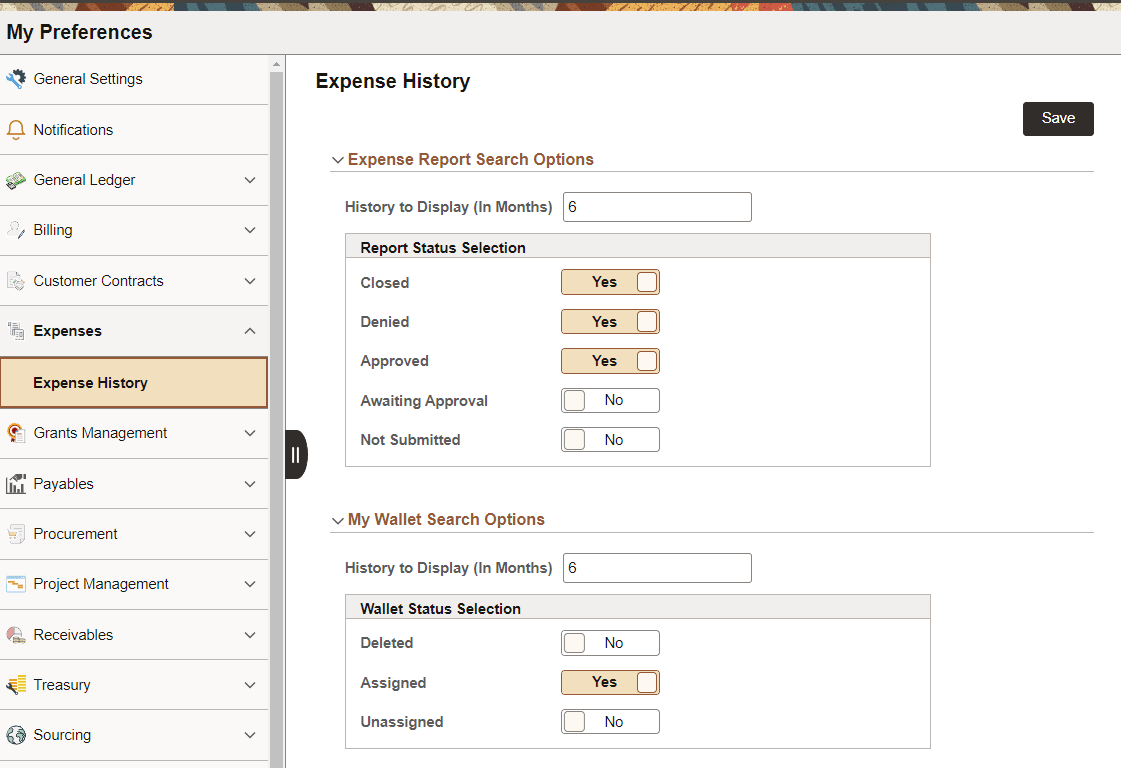Select the General Ledger book icon
The image size is (1121, 768).
click(15, 180)
